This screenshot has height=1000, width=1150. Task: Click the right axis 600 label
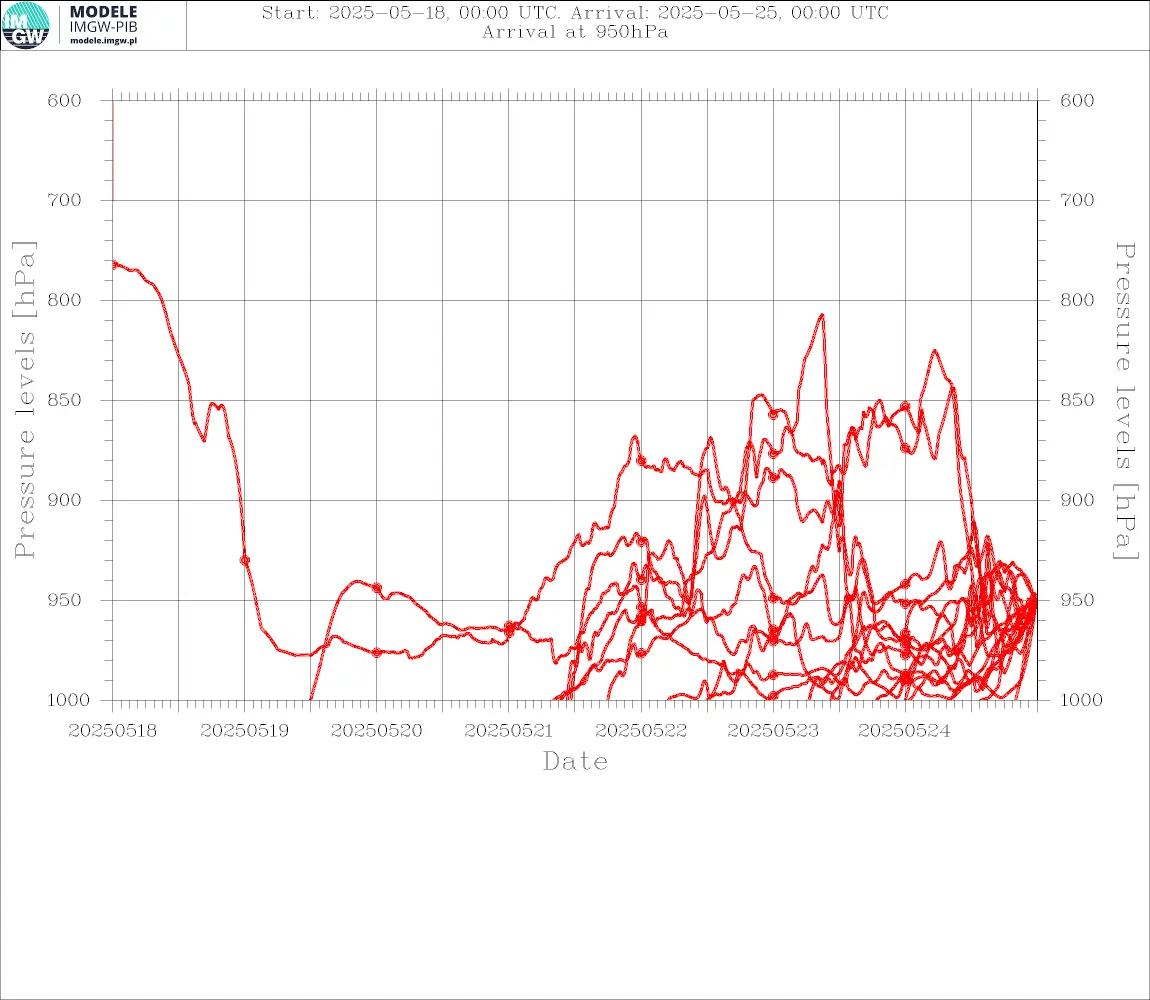[1077, 101]
